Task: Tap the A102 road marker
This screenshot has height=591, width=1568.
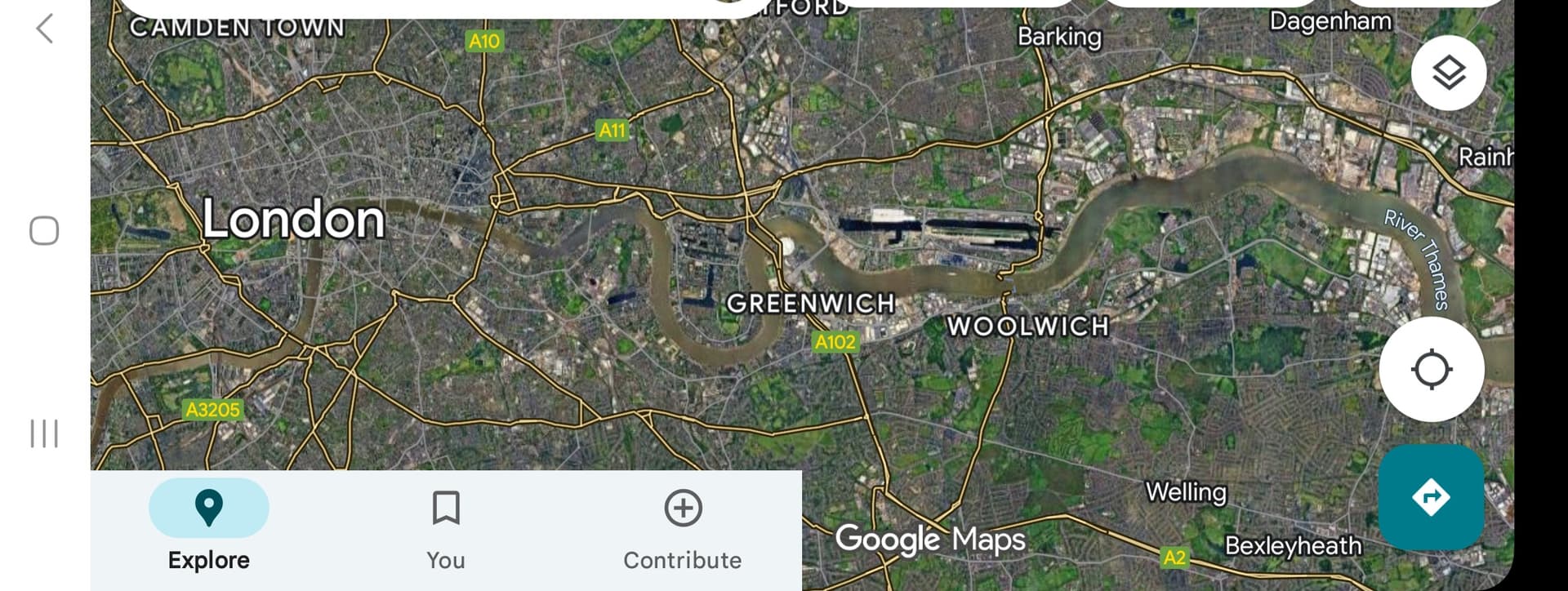Action: click(x=835, y=342)
